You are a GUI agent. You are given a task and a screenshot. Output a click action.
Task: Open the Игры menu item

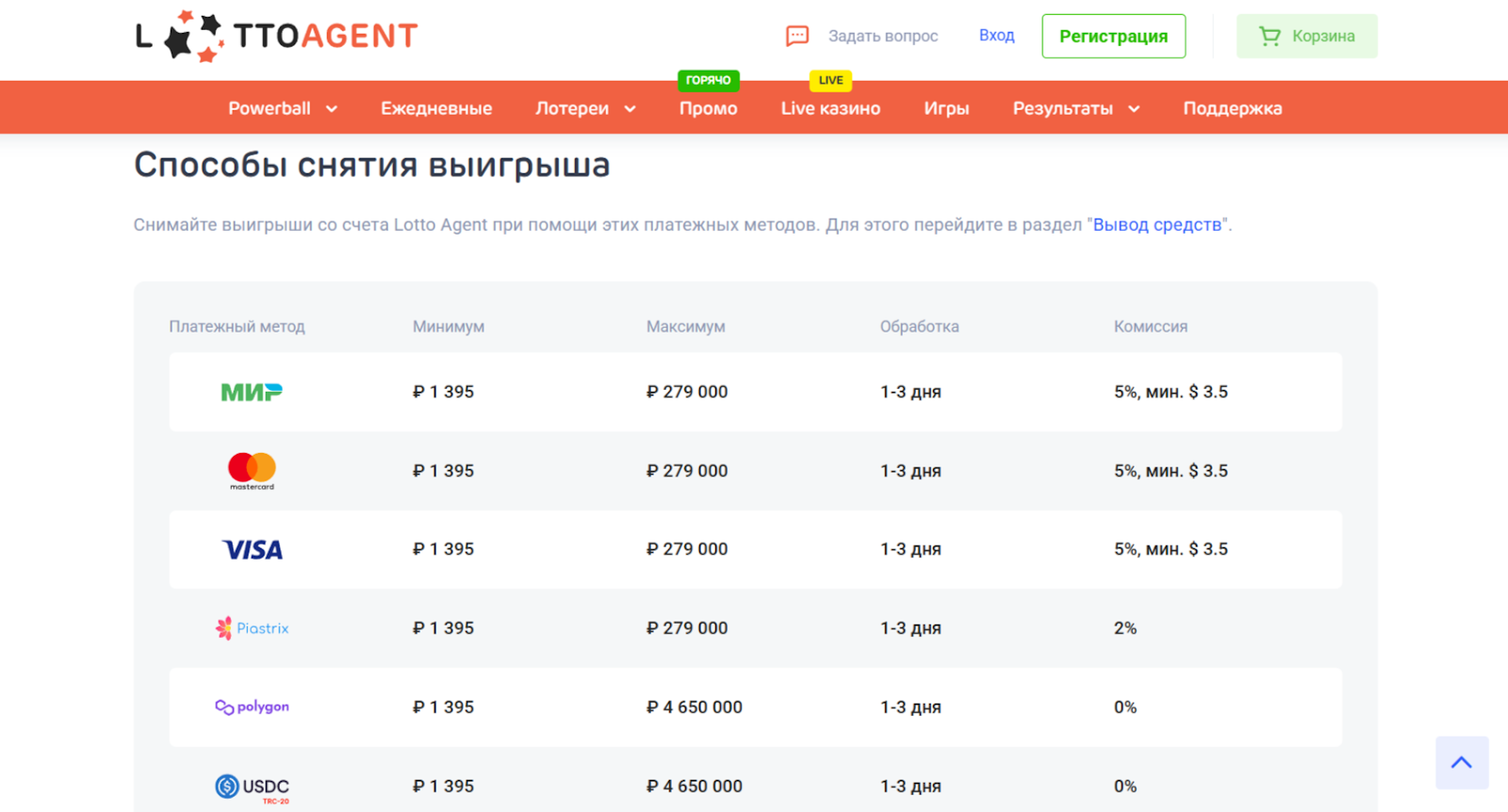click(x=946, y=108)
